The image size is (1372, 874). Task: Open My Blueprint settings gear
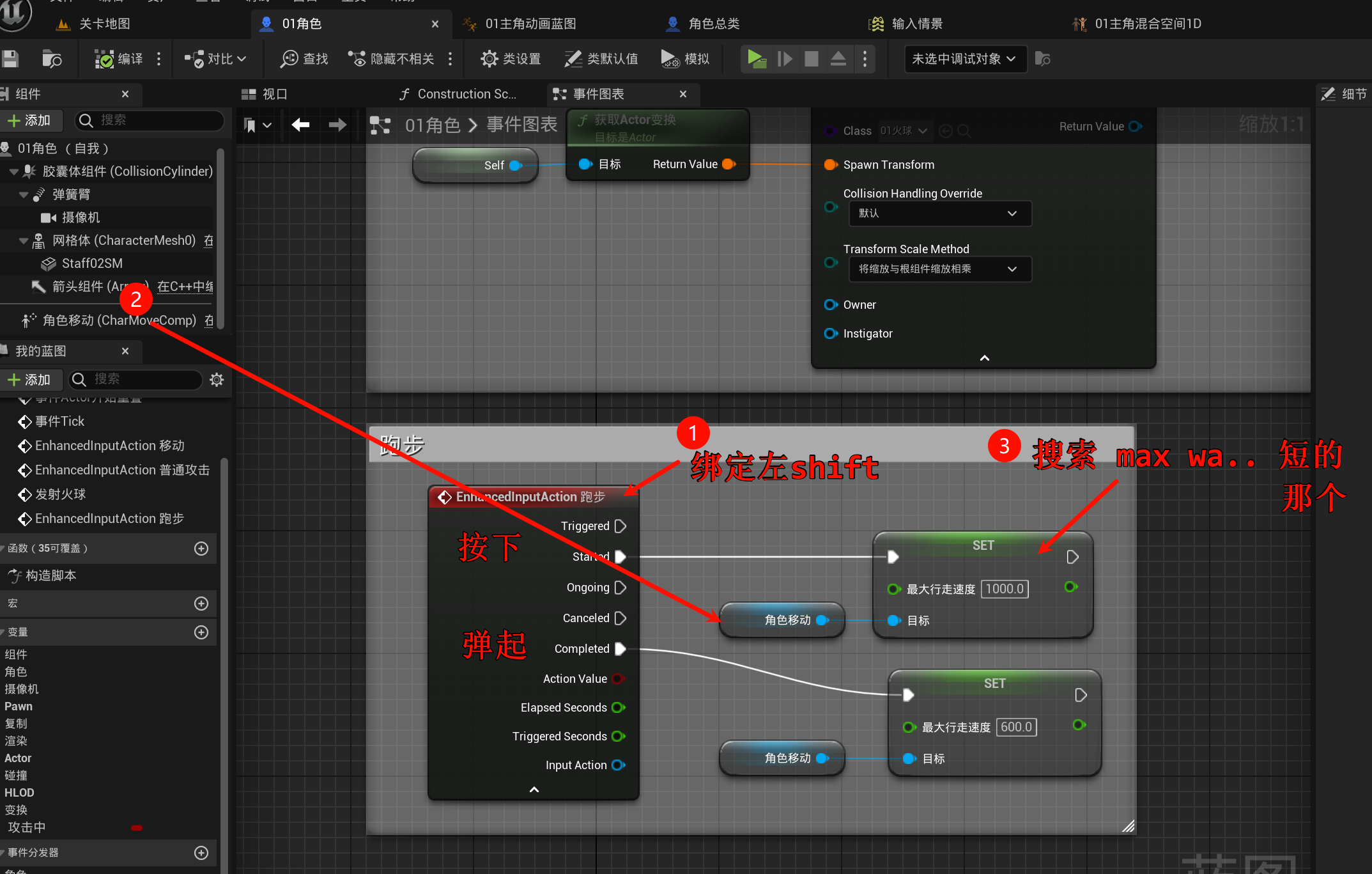click(x=217, y=380)
